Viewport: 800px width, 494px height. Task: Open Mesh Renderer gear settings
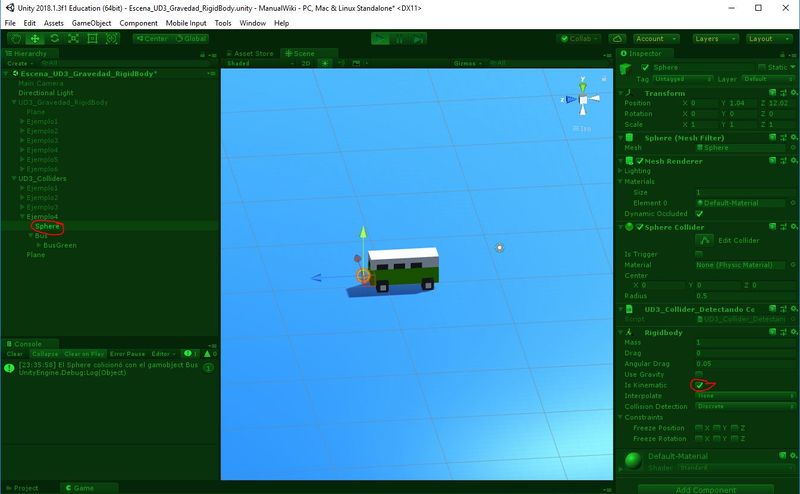(793, 161)
